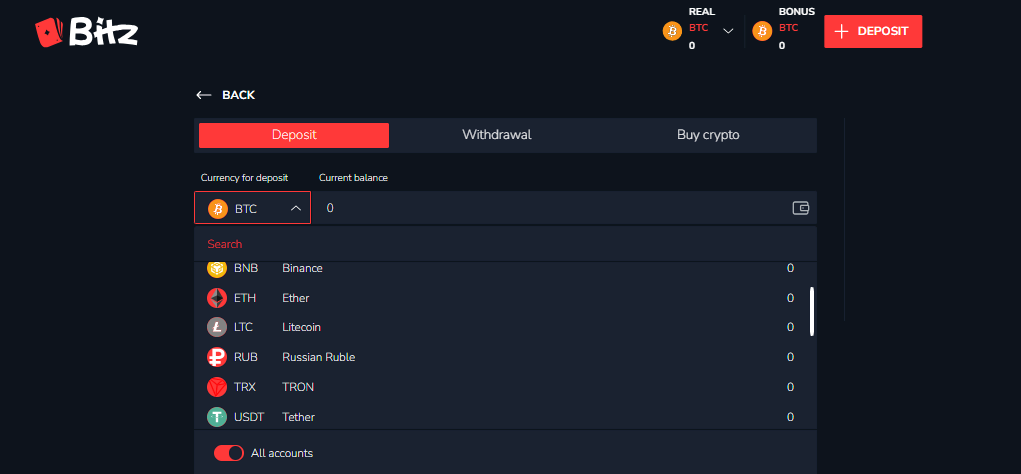Click the currency list scrollbar thumb

tap(812, 312)
